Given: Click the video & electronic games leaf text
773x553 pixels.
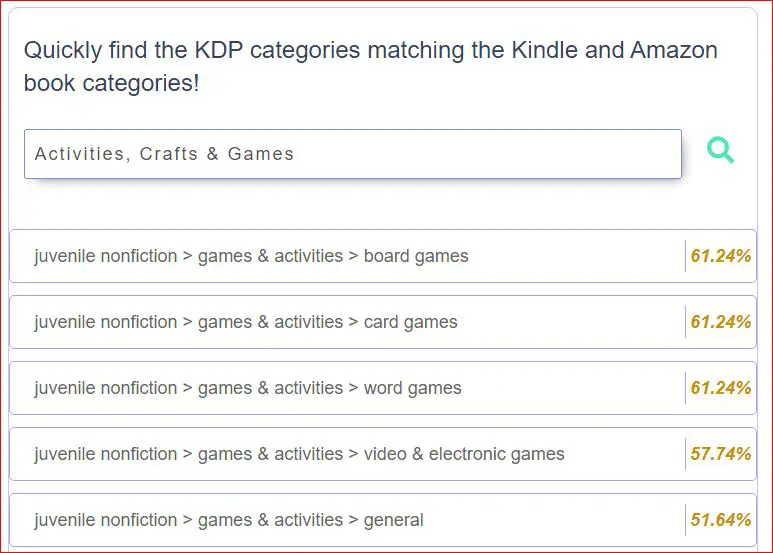Looking at the screenshot, I should tap(464, 454).
